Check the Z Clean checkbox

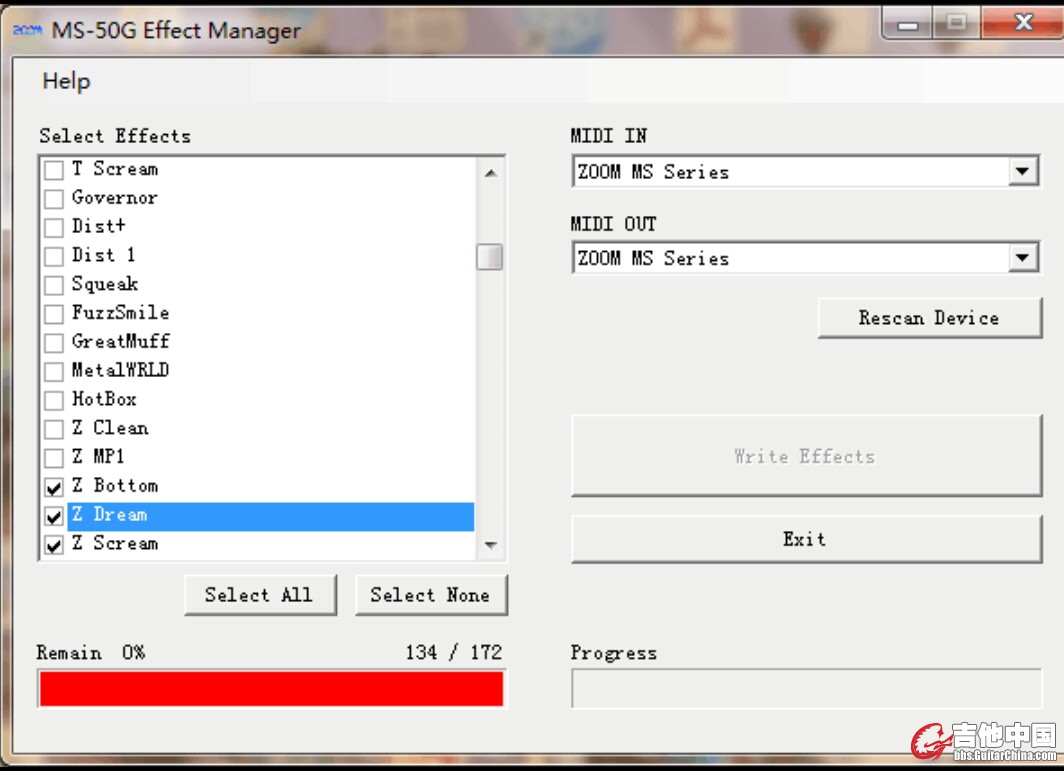click(54, 429)
